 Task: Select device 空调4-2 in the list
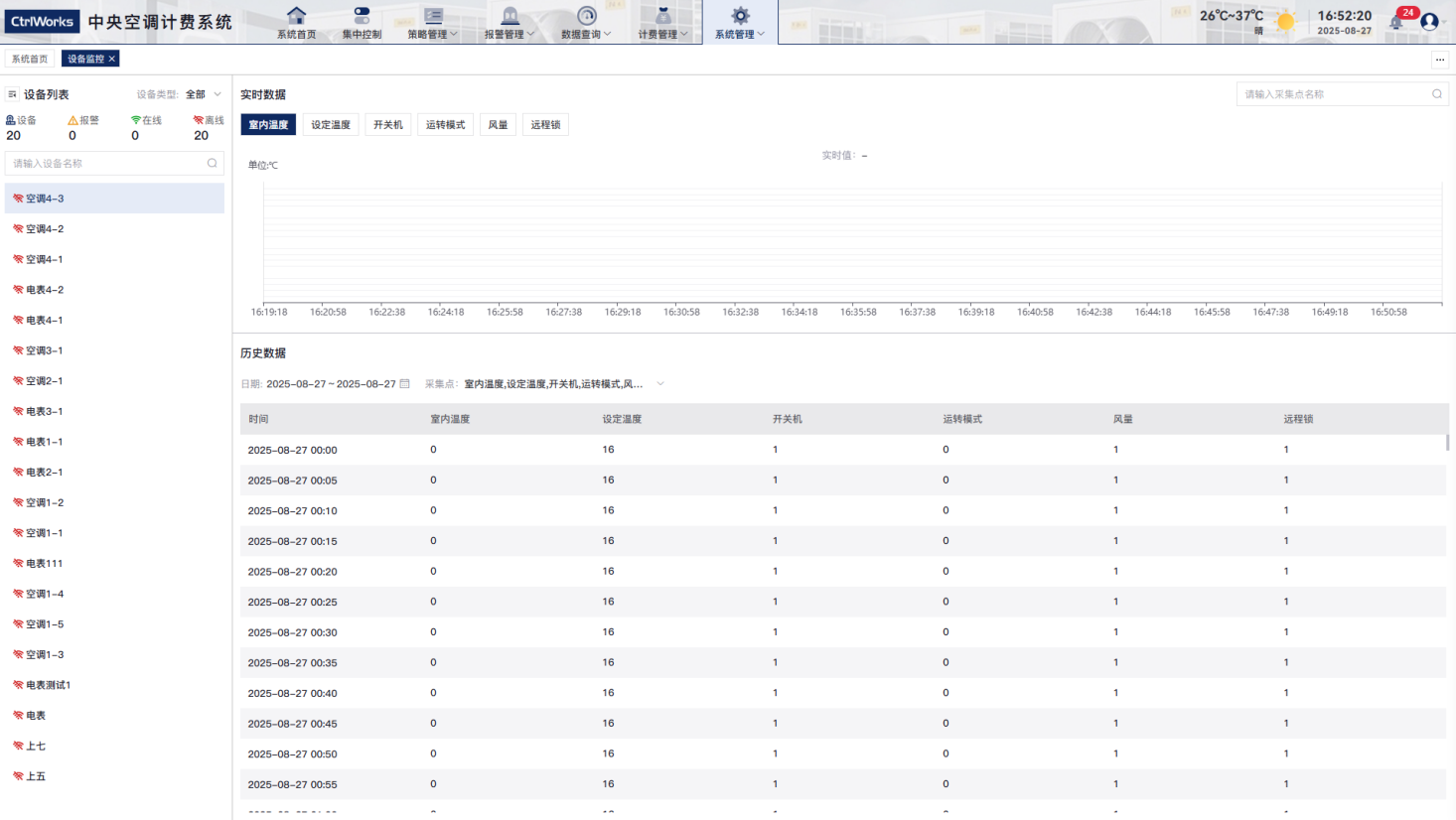tap(45, 229)
